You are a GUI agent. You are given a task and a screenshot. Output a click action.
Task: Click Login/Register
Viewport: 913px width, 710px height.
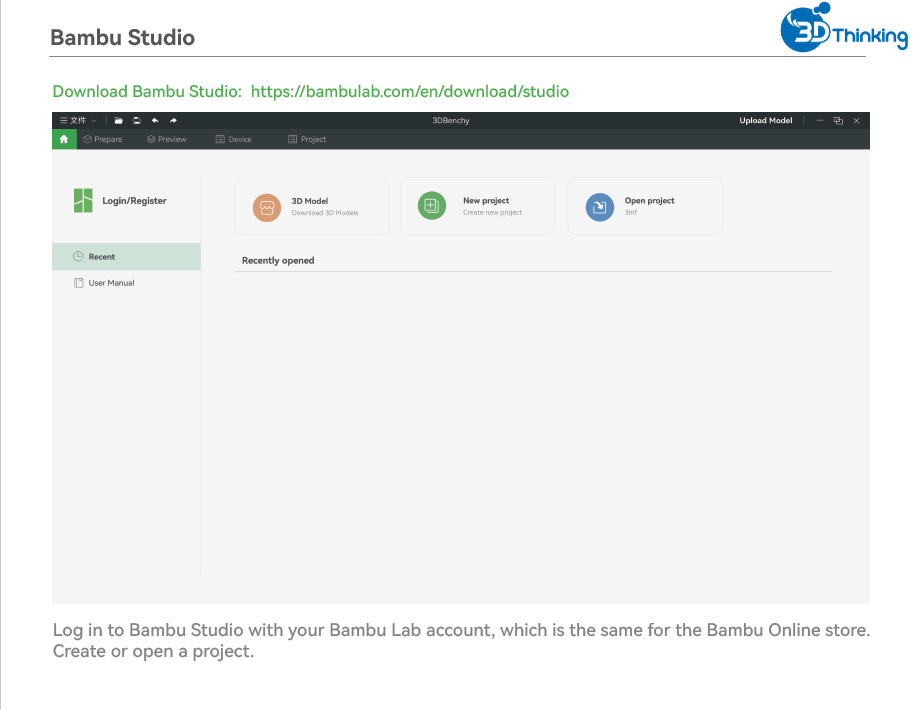pos(135,200)
